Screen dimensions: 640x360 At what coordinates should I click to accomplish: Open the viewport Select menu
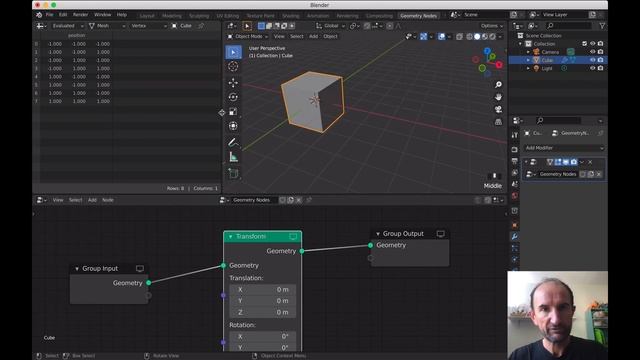pyautogui.click(x=297, y=36)
